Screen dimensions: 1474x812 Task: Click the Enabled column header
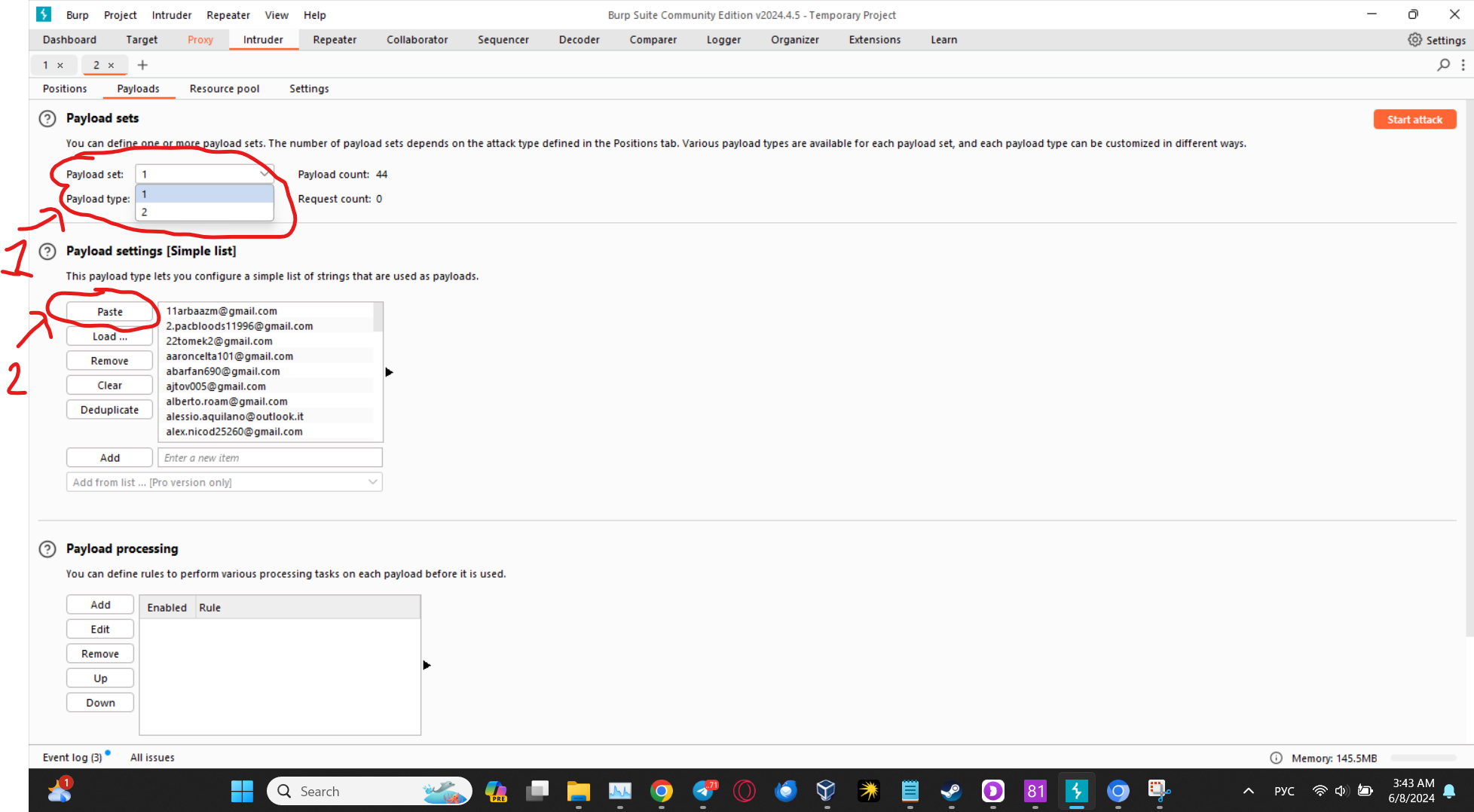click(167, 608)
